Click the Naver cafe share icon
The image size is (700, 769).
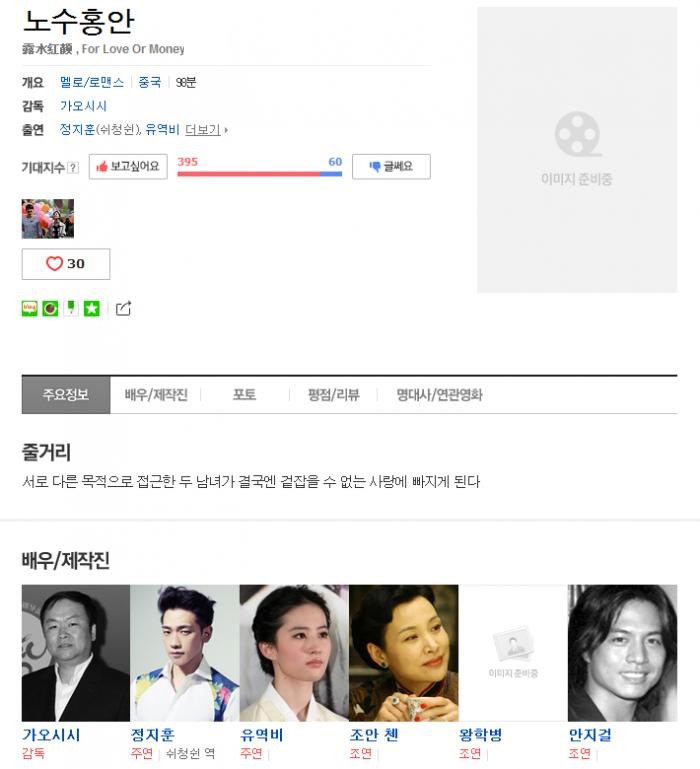[x=50, y=308]
